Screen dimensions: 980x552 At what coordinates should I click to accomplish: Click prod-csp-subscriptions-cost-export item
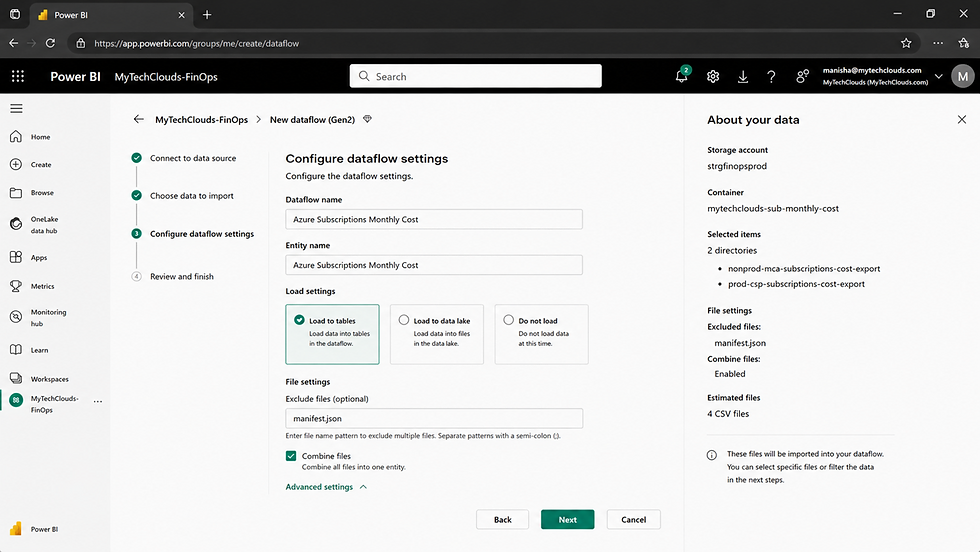click(x=796, y=284)
